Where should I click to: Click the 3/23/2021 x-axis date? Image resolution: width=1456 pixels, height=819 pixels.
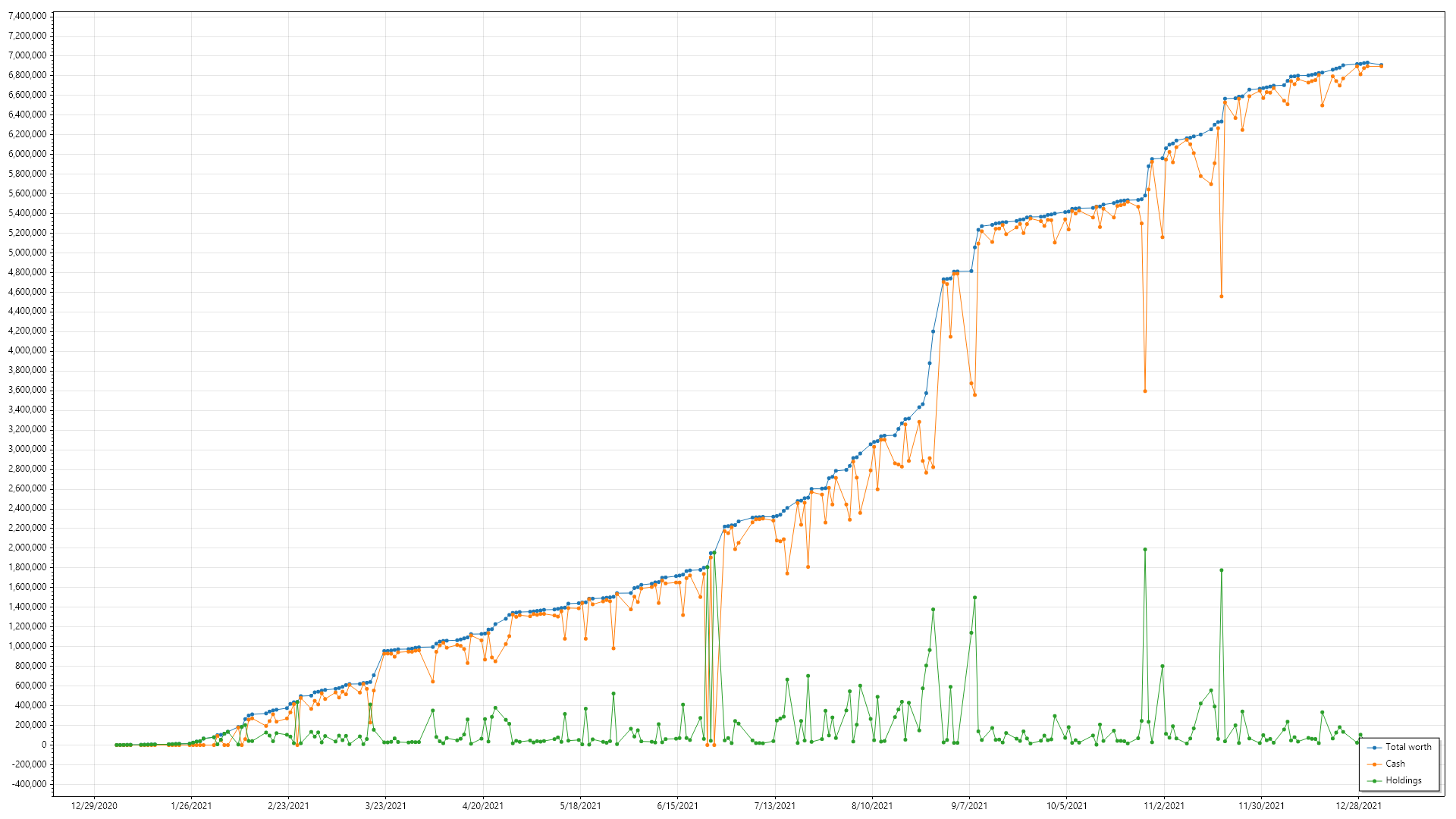[385, 806]
